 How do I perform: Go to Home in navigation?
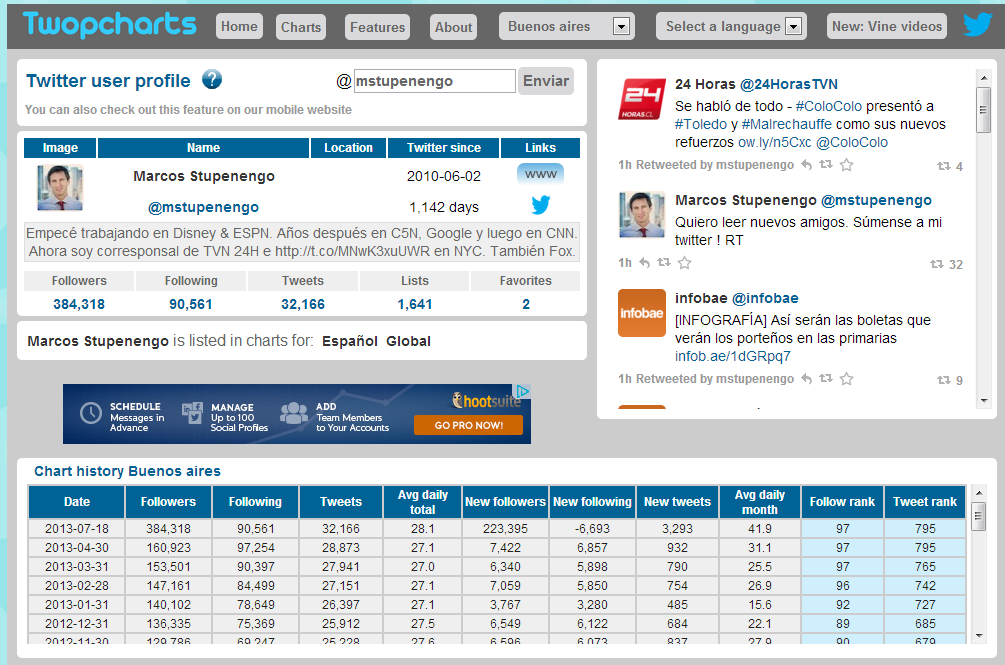[x=239, y=26]
